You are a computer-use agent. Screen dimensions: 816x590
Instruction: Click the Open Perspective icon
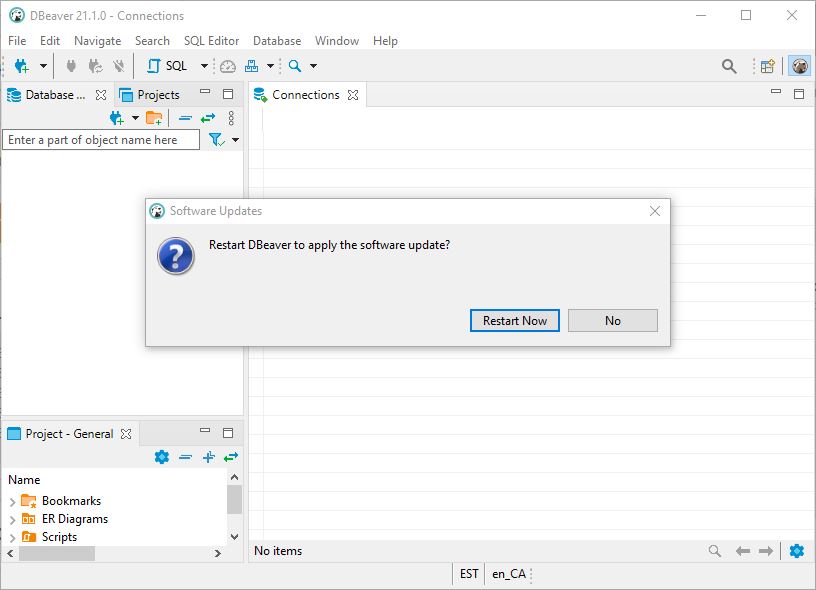(768, 66)
